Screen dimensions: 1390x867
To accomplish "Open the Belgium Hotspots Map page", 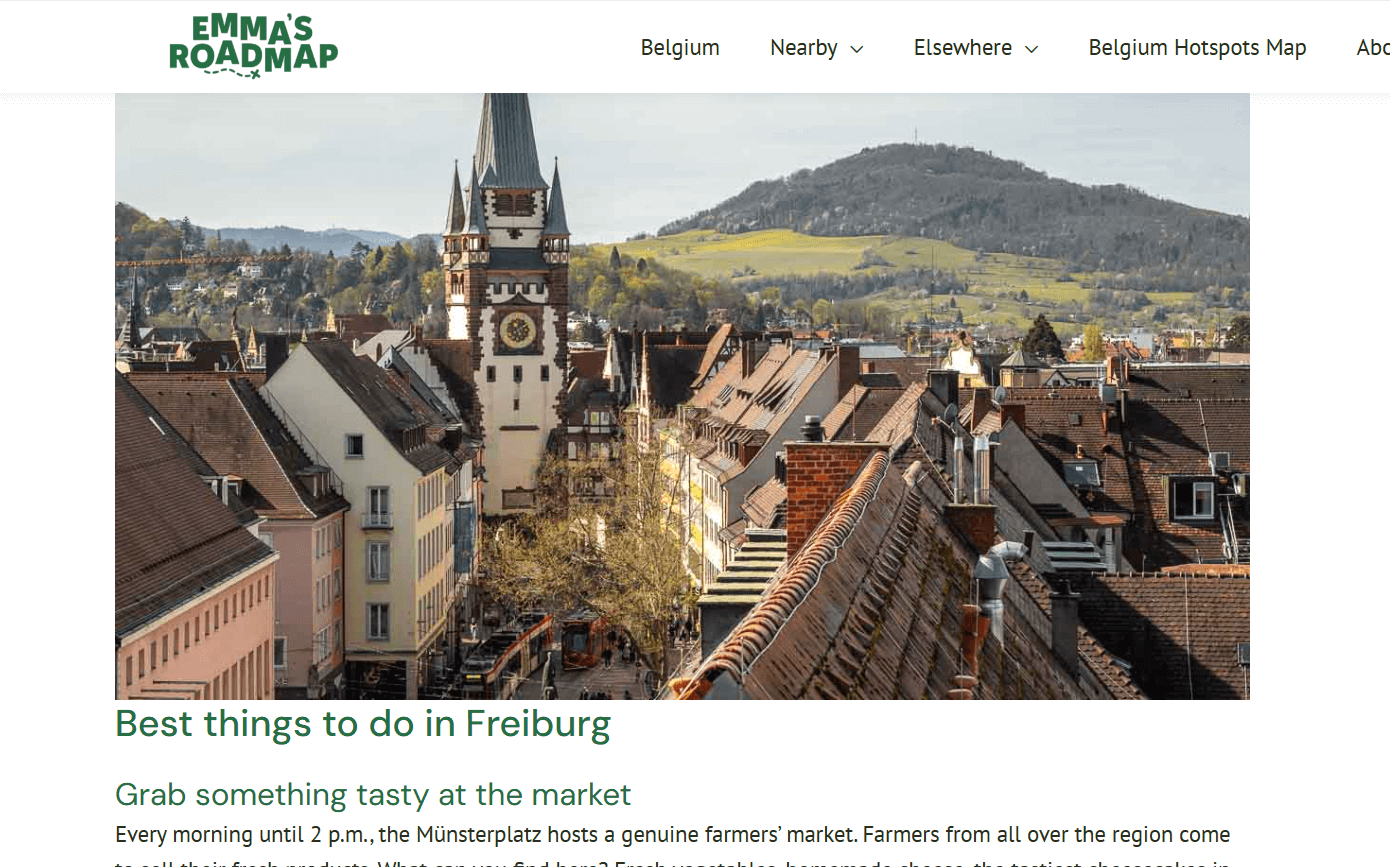I will [1197, 47].
